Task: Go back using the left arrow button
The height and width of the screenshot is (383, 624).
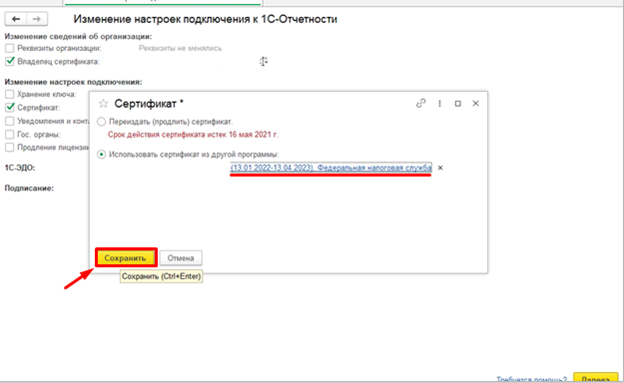Action: tap(16, 19)
